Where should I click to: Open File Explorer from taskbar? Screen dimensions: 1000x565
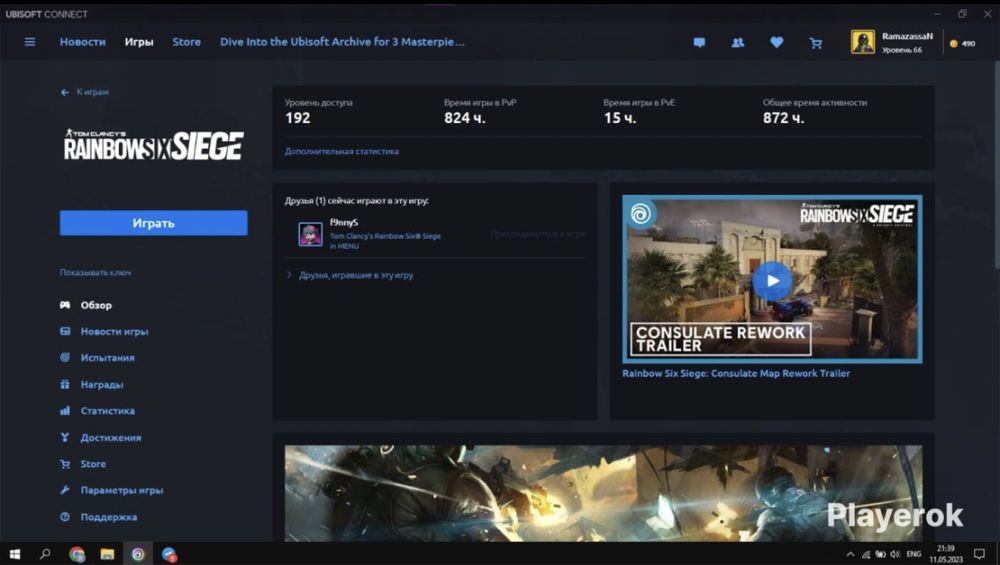click(107, 554)
